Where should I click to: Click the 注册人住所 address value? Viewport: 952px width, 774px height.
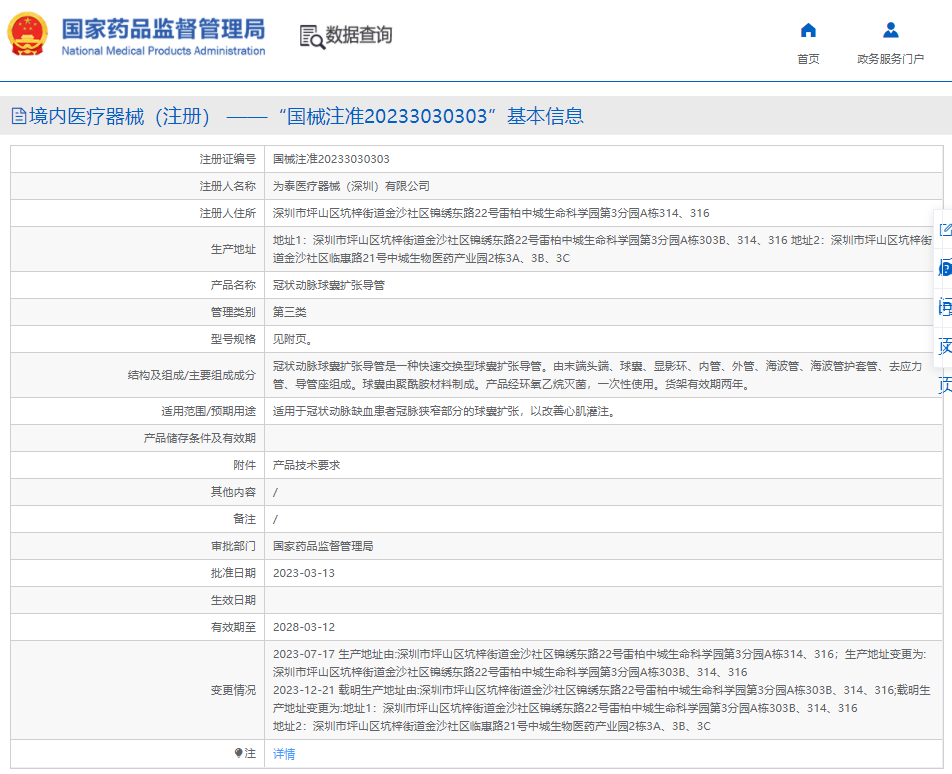click(x=491, y=213)
